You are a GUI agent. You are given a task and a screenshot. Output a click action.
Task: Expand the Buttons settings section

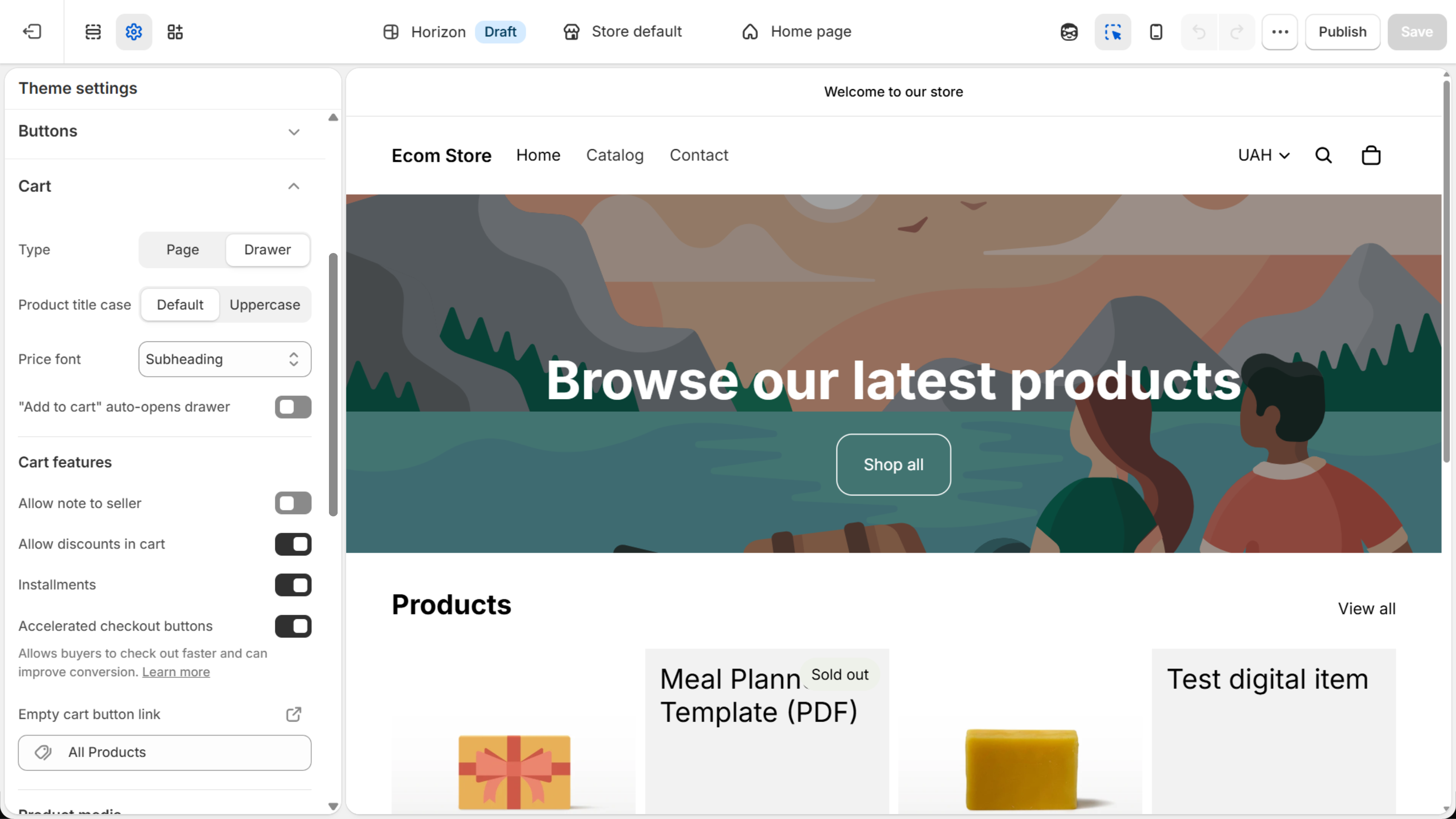(x=165, y=131)
